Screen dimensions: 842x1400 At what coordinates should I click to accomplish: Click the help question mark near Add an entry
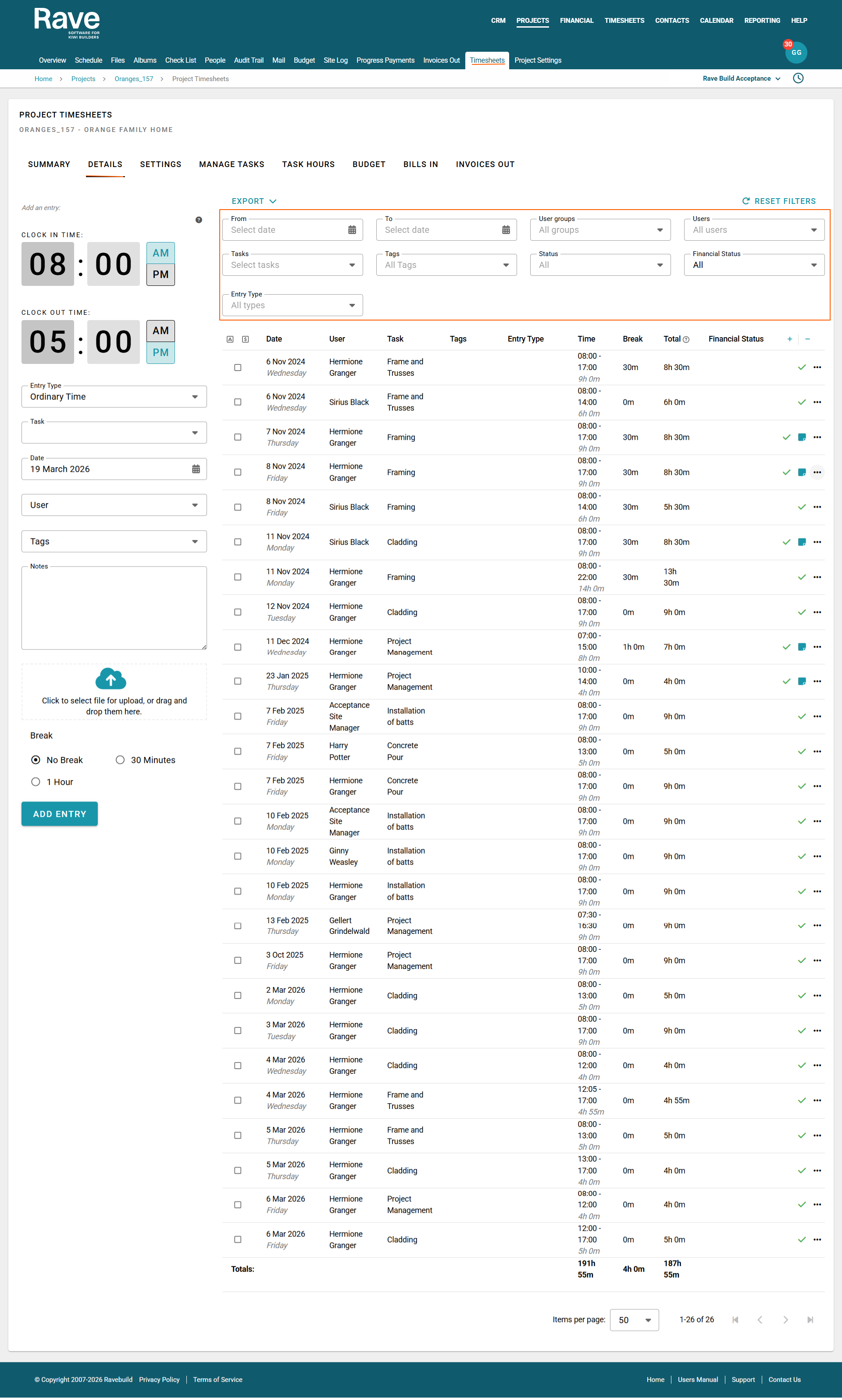point(199,220)
